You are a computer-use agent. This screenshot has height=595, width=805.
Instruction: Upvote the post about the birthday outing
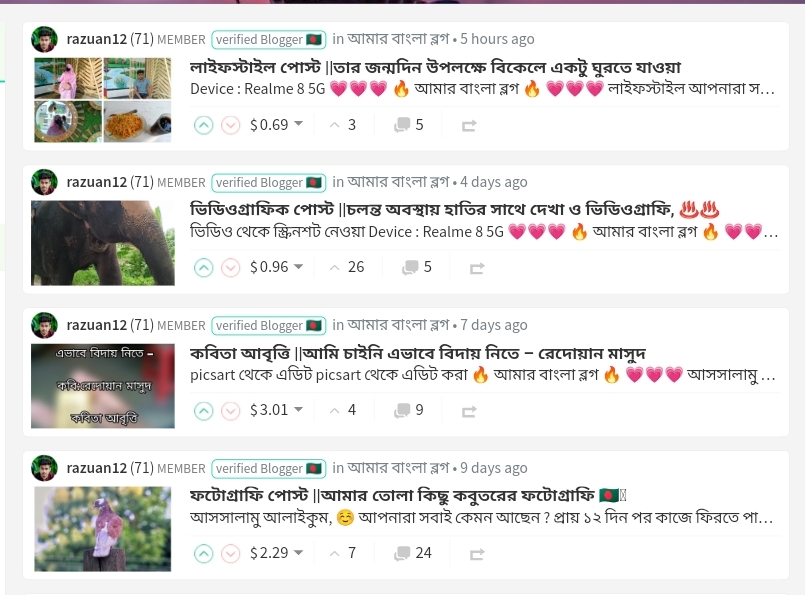(x=203, y=125)
